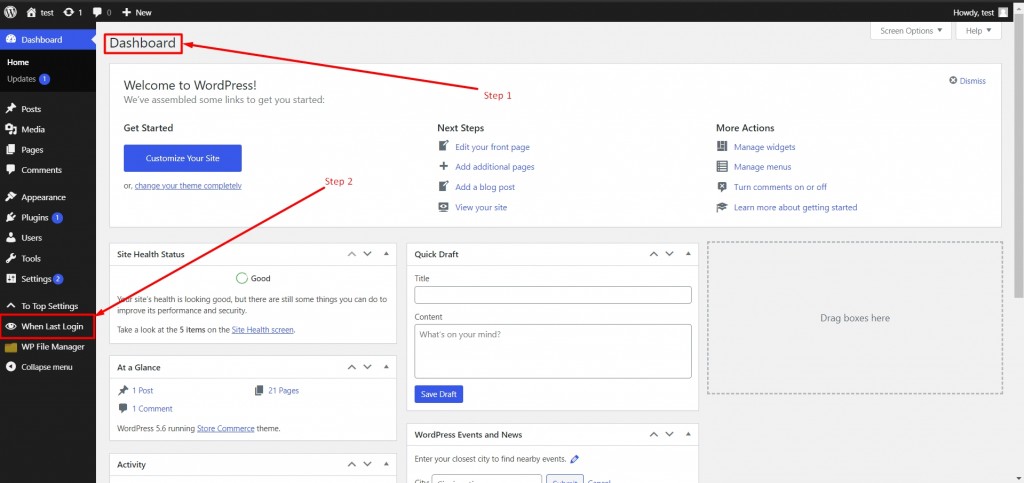Click the Collapse menu arrow icon
This screenshot has width=1024, height=483.
10,367
